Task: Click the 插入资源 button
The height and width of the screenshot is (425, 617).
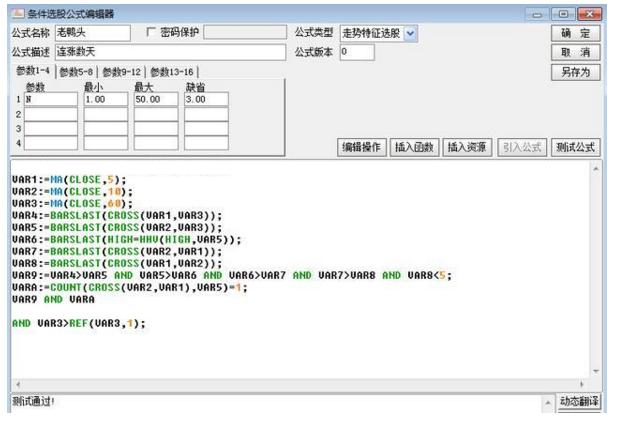Action: pos(467,147)
